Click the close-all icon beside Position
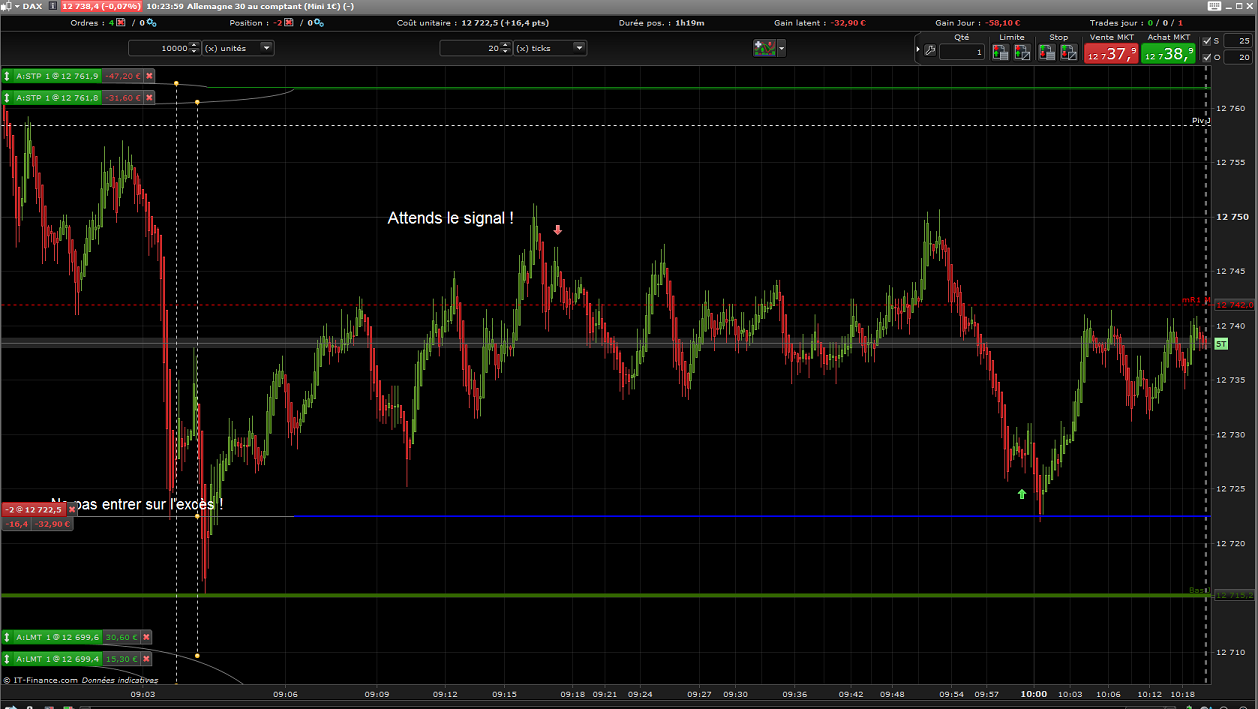Screen dimensions: 1258x709 [288, 22]
